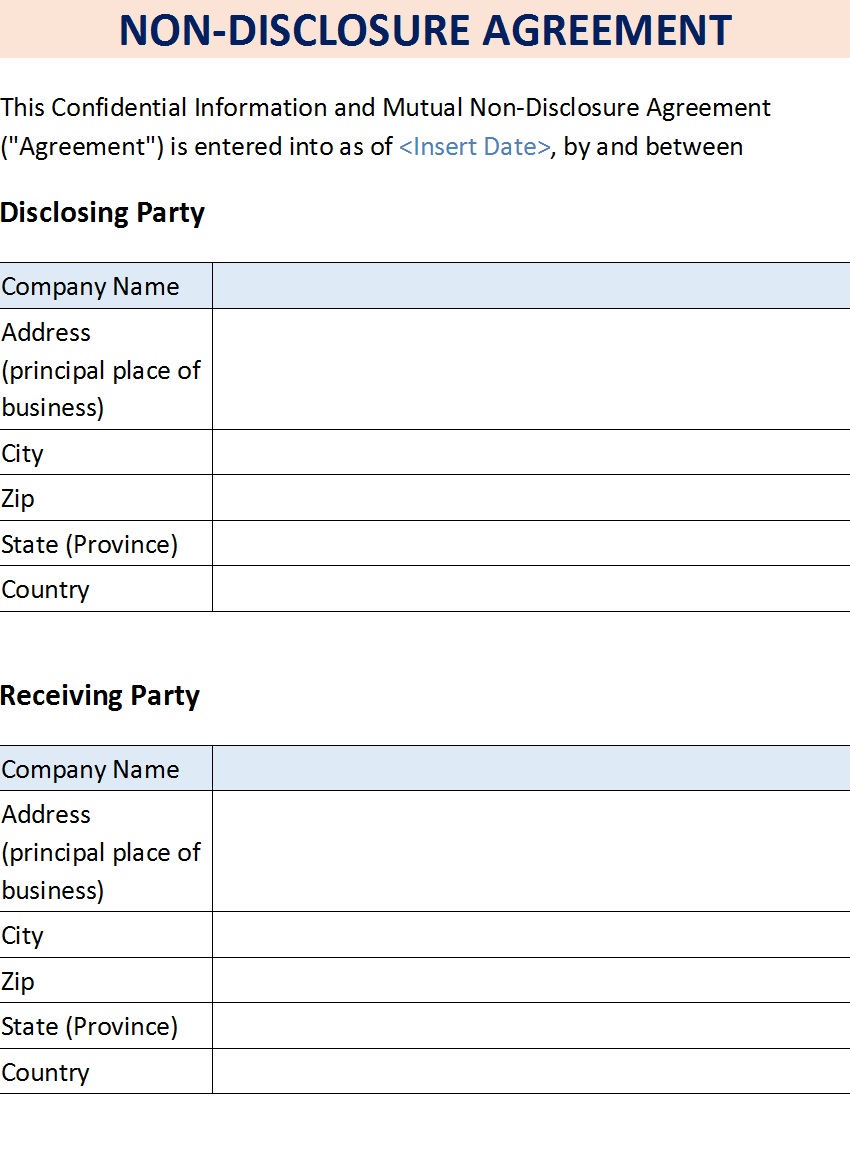Select the Disclosing Party Company Name field
This screenshot has height=1168, width=850.
(531, 286)
